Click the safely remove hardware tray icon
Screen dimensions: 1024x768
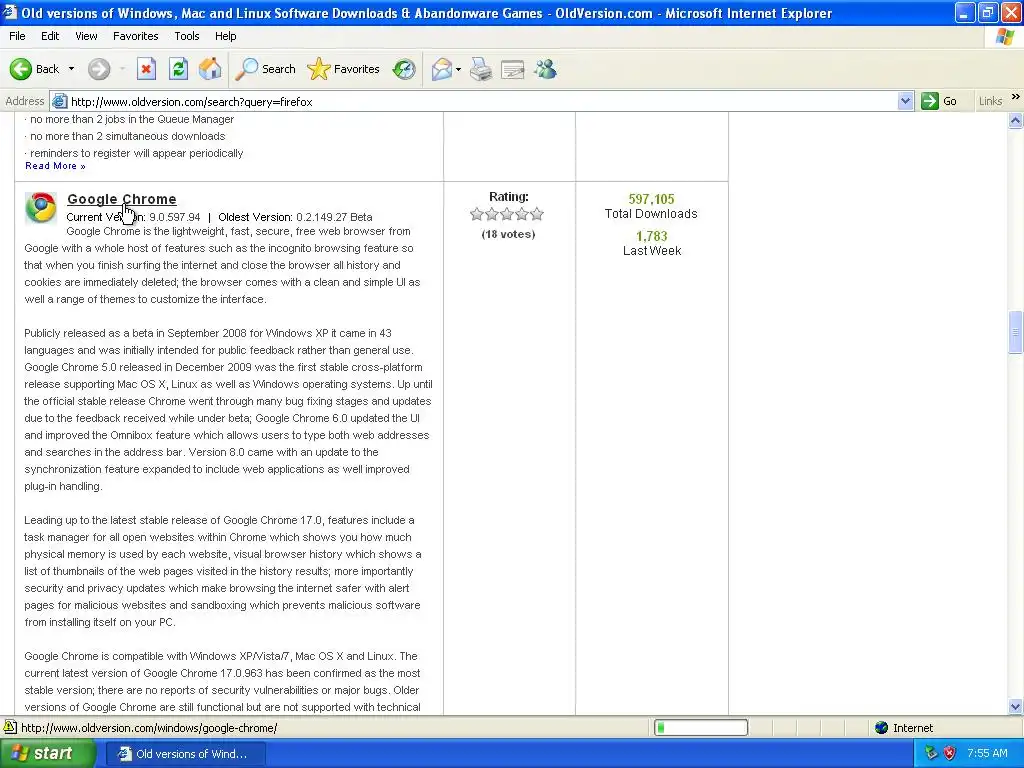click(x=931, y=753)
